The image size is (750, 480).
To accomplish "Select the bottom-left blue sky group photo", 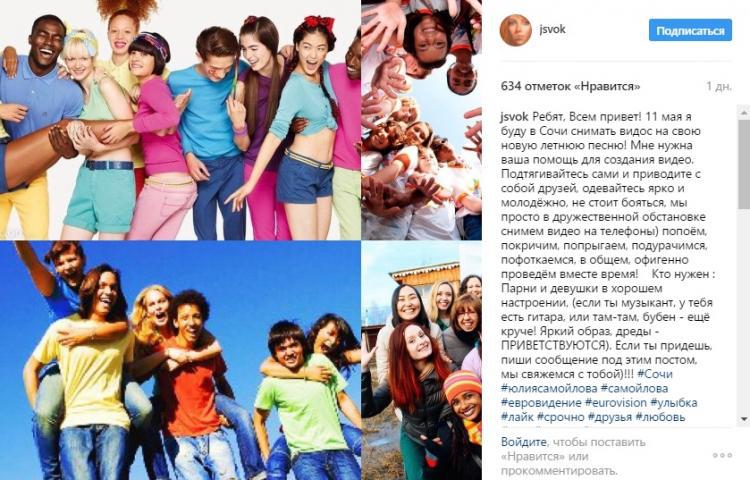I will point(180,360).
